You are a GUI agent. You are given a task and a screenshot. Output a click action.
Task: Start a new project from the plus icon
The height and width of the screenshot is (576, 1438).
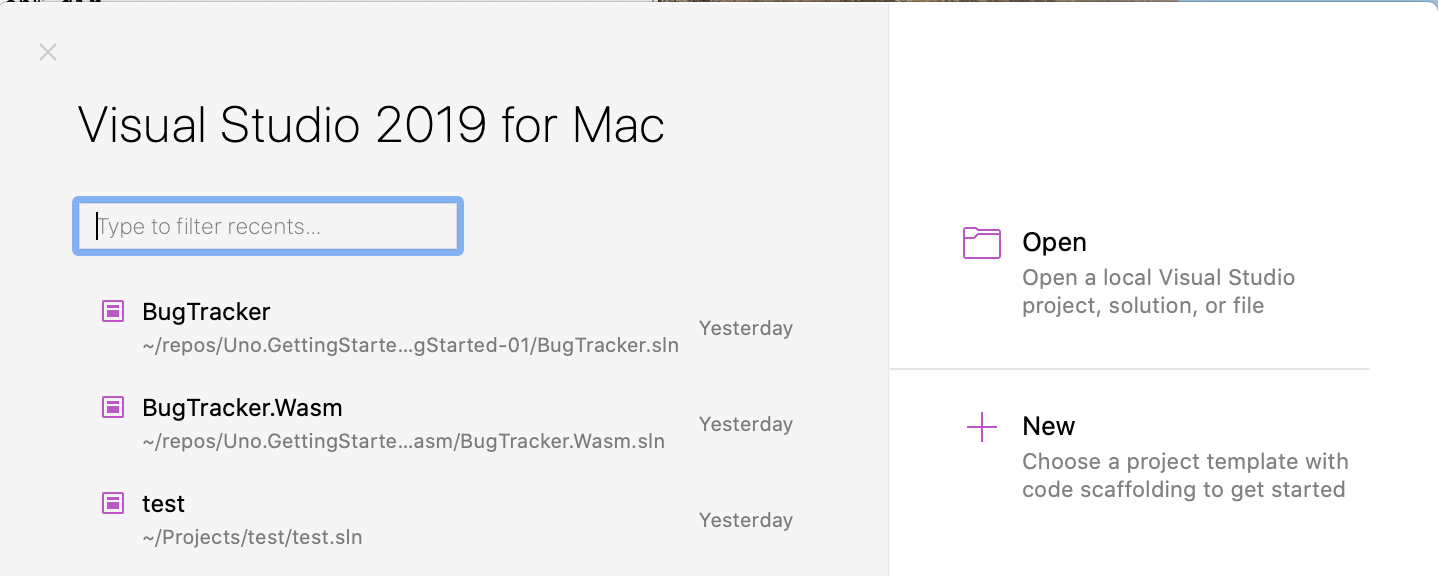(x=981, y=426)
